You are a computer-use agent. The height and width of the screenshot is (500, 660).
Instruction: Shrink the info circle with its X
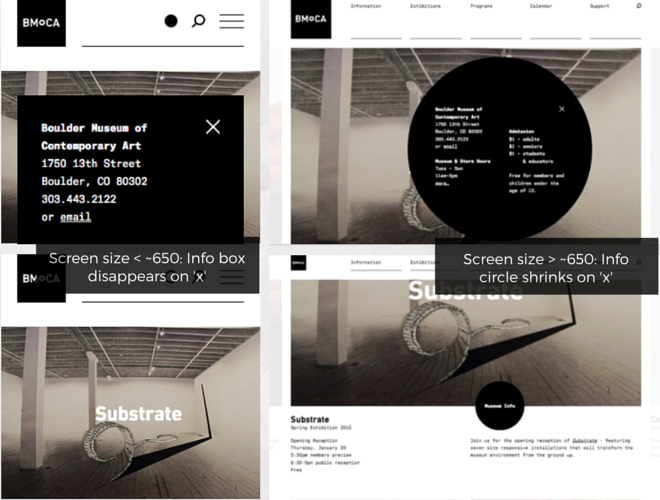coord(562,109)
